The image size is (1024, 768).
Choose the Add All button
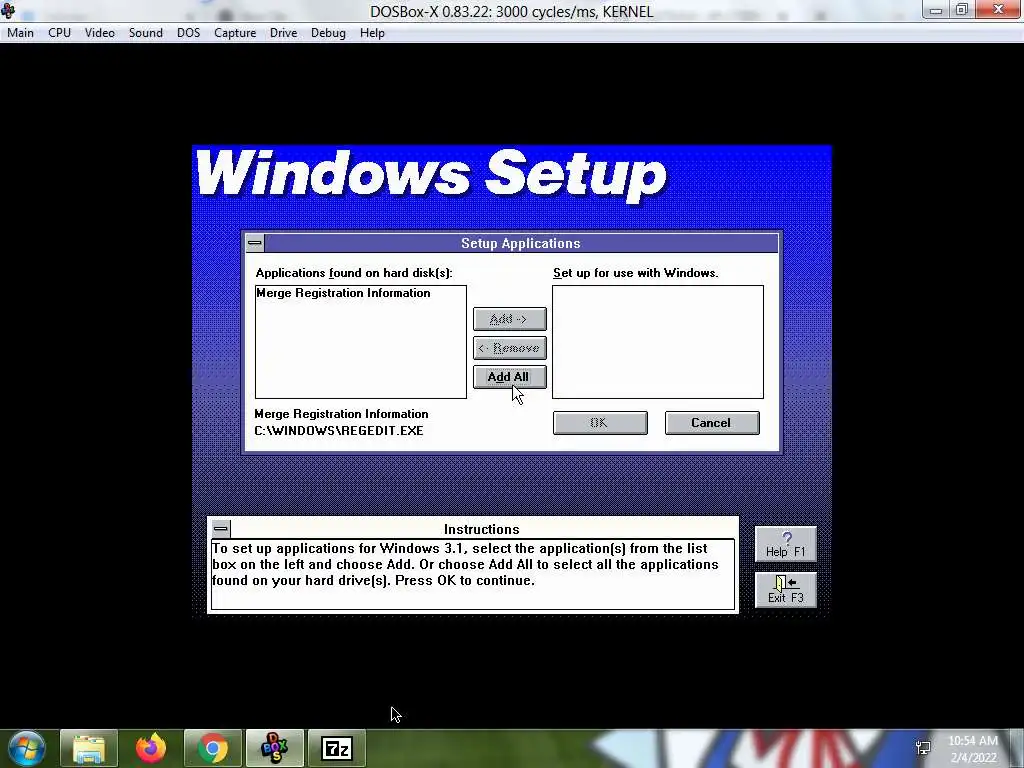pyautogui.click(x=509, y=377)
